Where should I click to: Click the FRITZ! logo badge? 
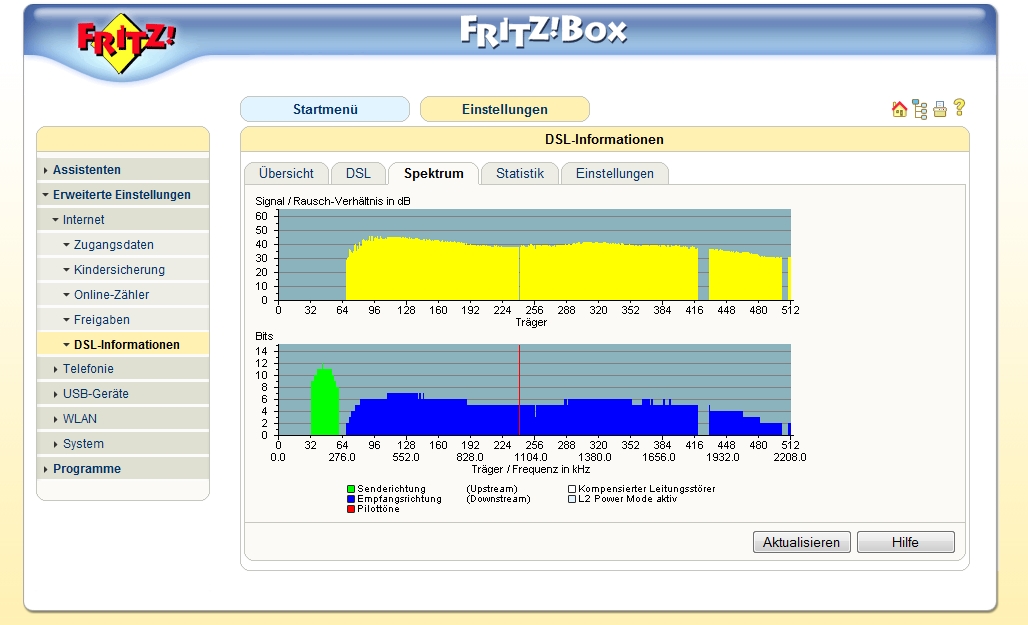pos(127,43)
